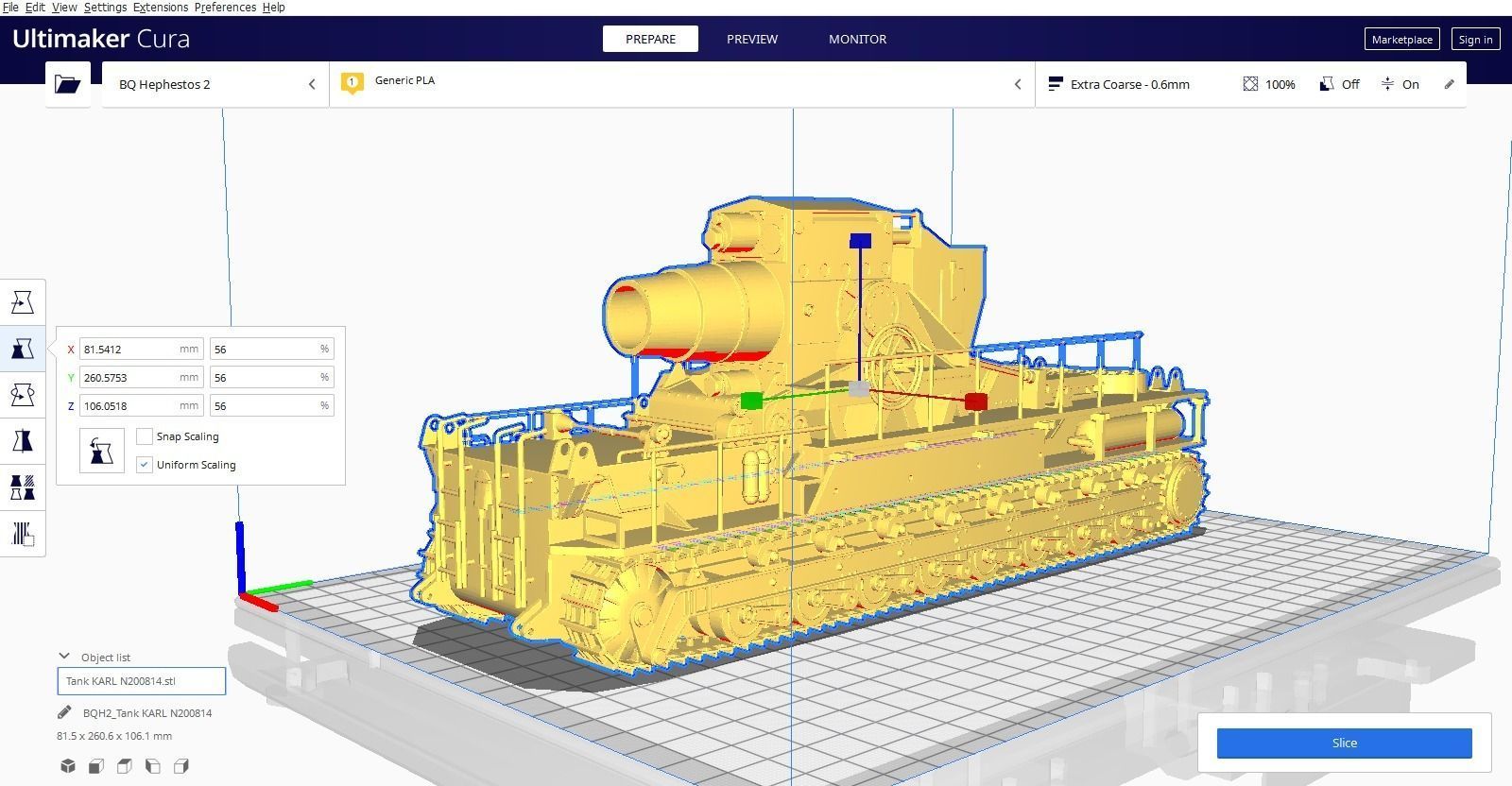Viewport: 1512px width, 786px height.
Task: Click the Z scale percent field
Action: pos(272,405)
